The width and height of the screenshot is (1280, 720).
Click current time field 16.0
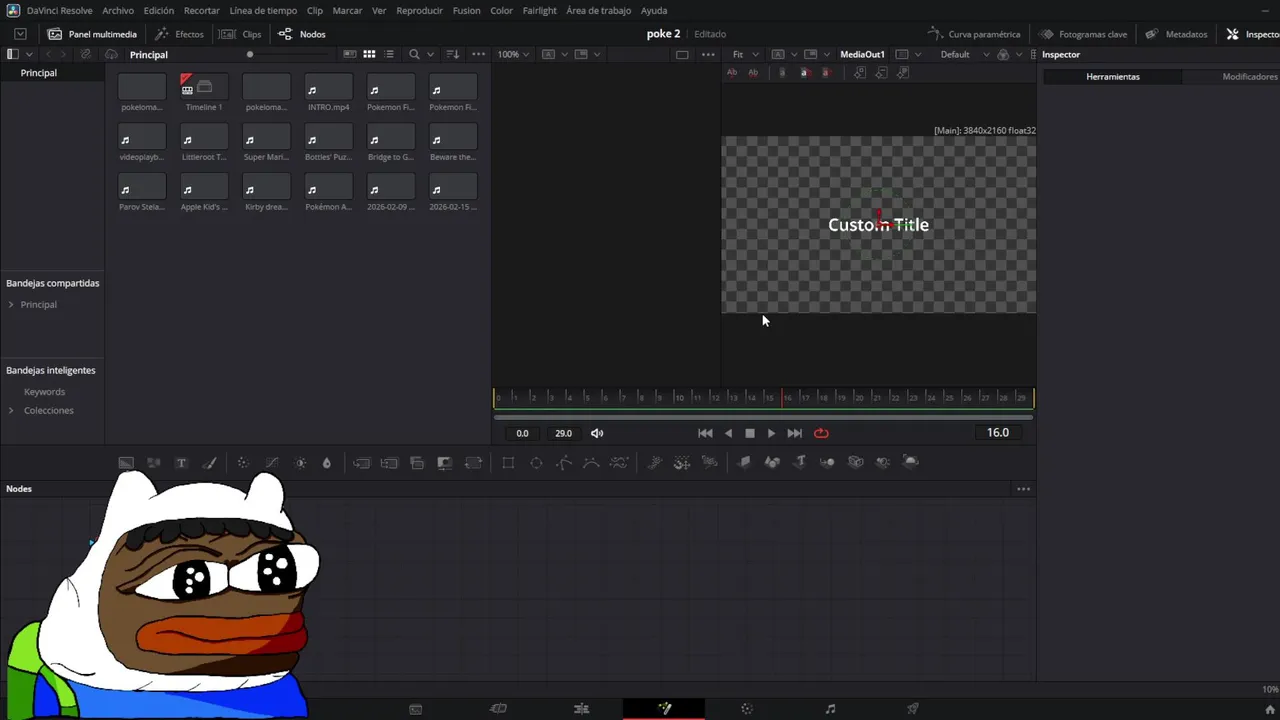[998, 433]
